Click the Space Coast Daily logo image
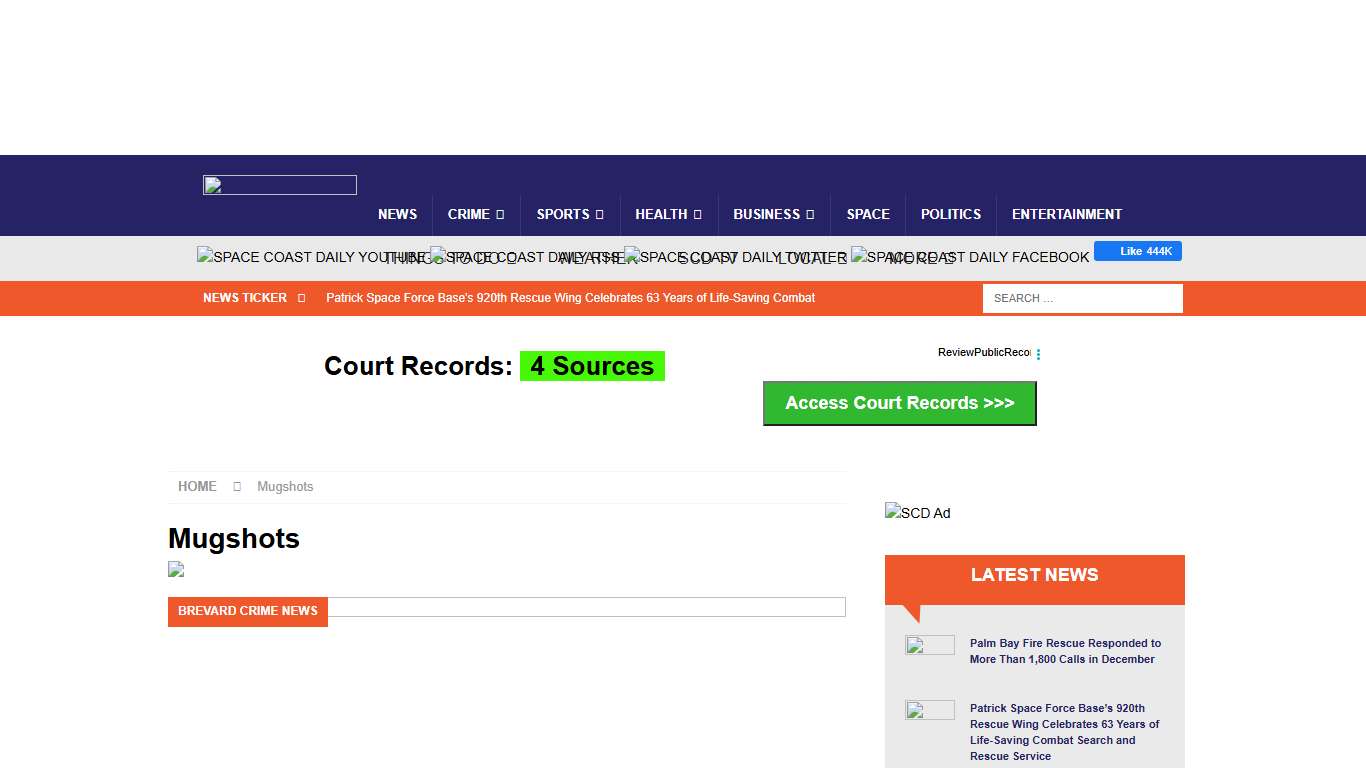The width and height of the screenshot is (1366, 768). 280,185
